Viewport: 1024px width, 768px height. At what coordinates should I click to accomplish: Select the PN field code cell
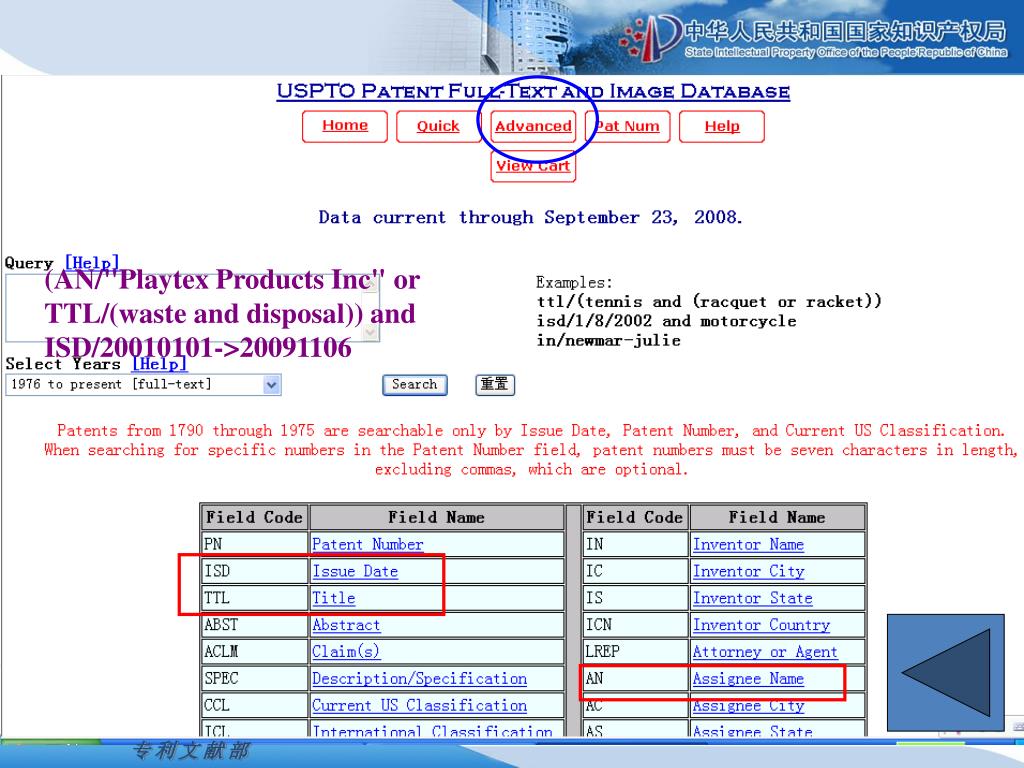(254, 544)
